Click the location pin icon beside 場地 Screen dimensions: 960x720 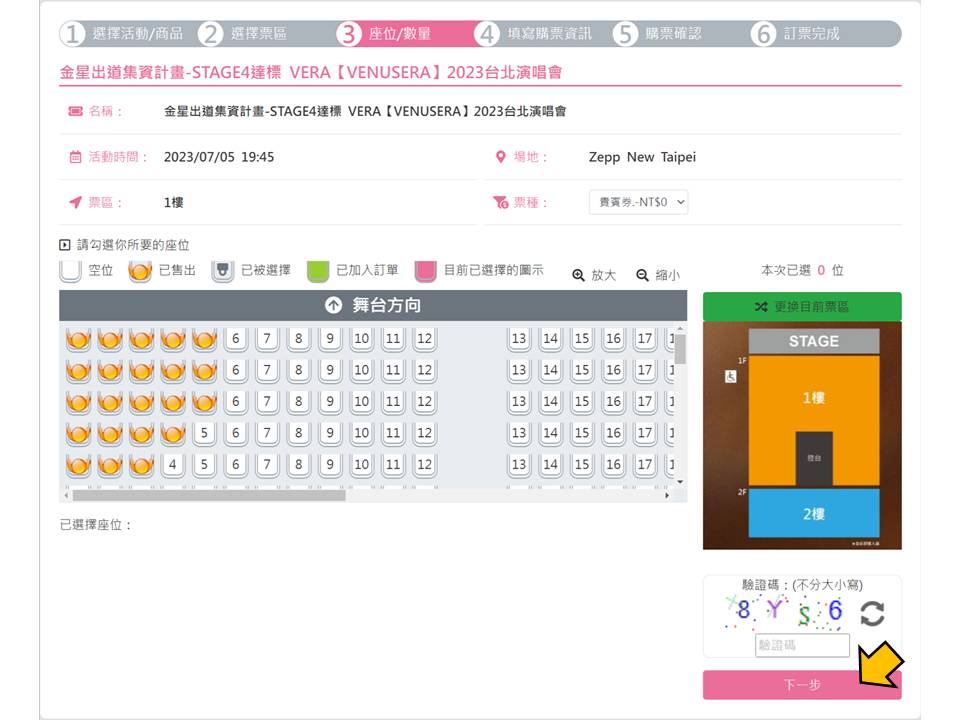502,157
